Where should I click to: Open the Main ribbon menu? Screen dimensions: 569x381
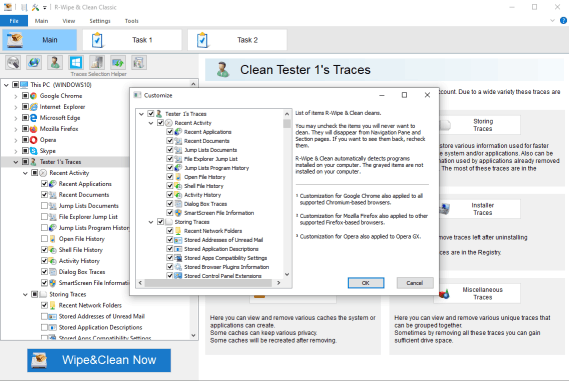tap(41, 21)
